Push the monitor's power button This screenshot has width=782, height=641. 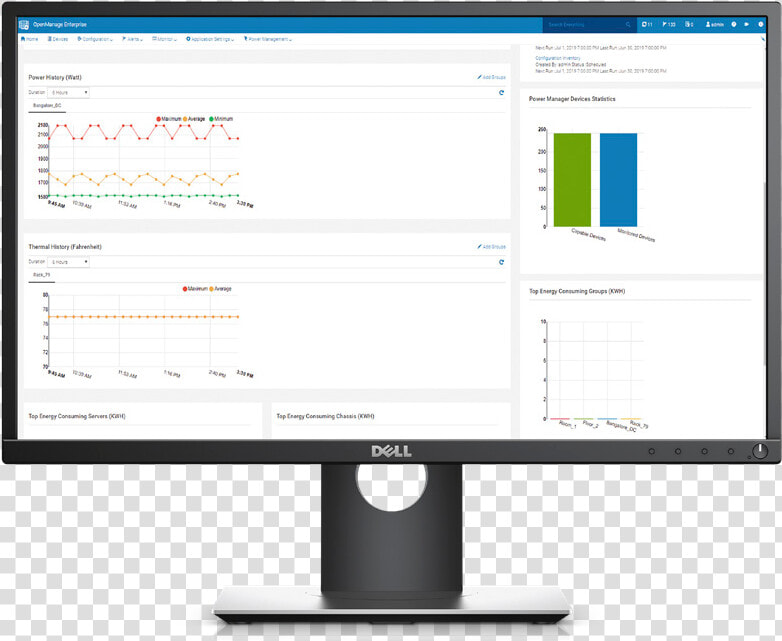(x=760, y=451)
